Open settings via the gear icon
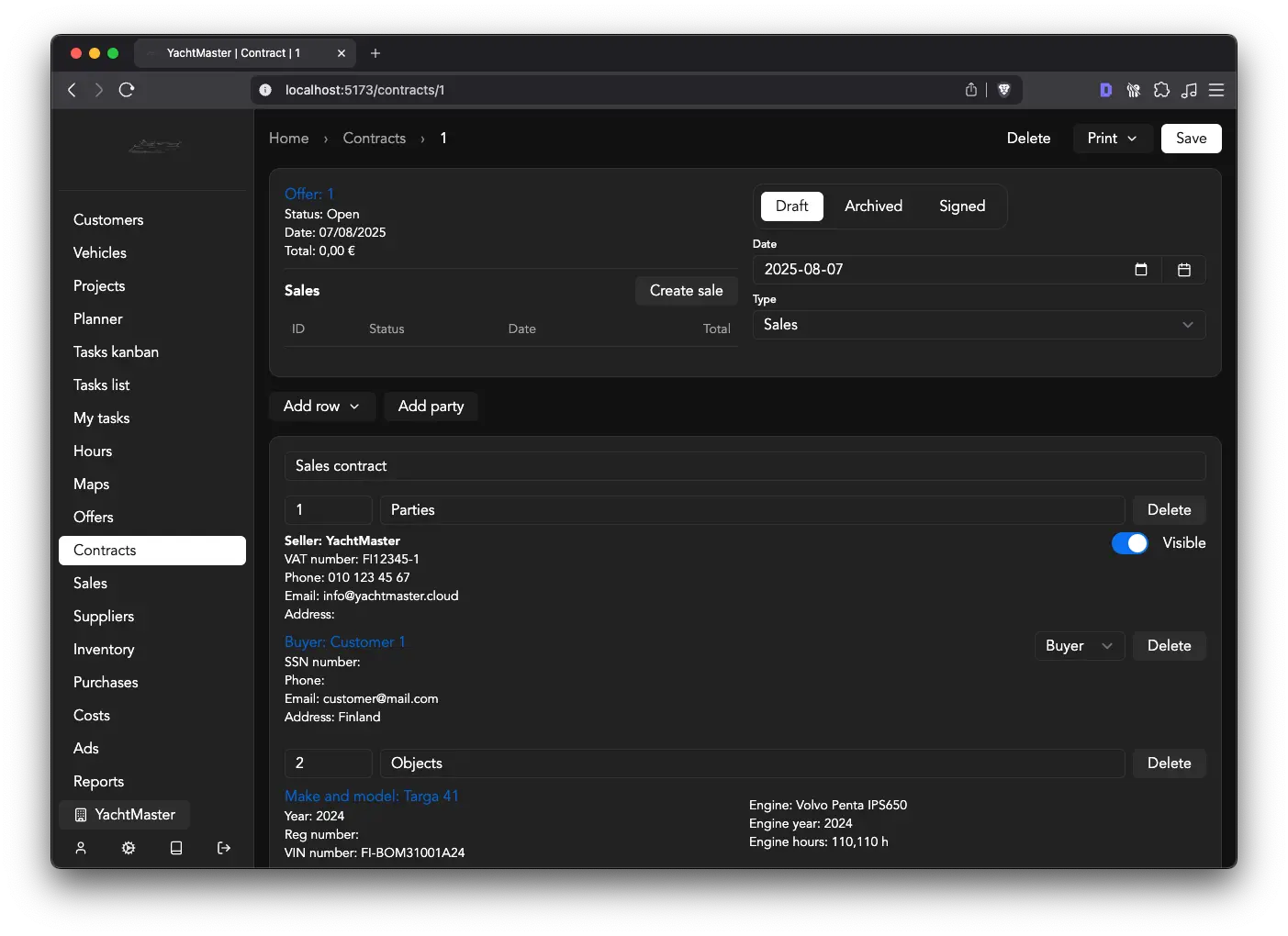This screenshot has width=1288, height=936. (x=129, y=848)
